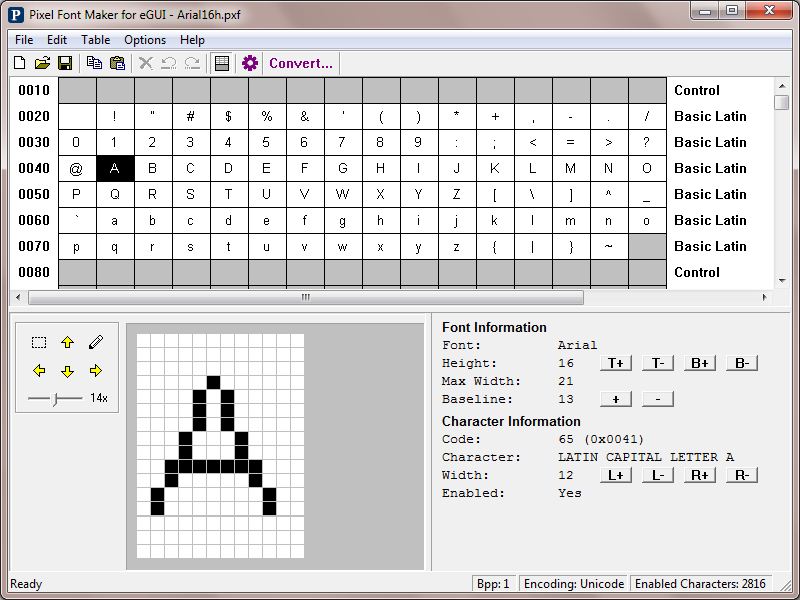
Task: Open the Options menu
Action: point(145,40)
